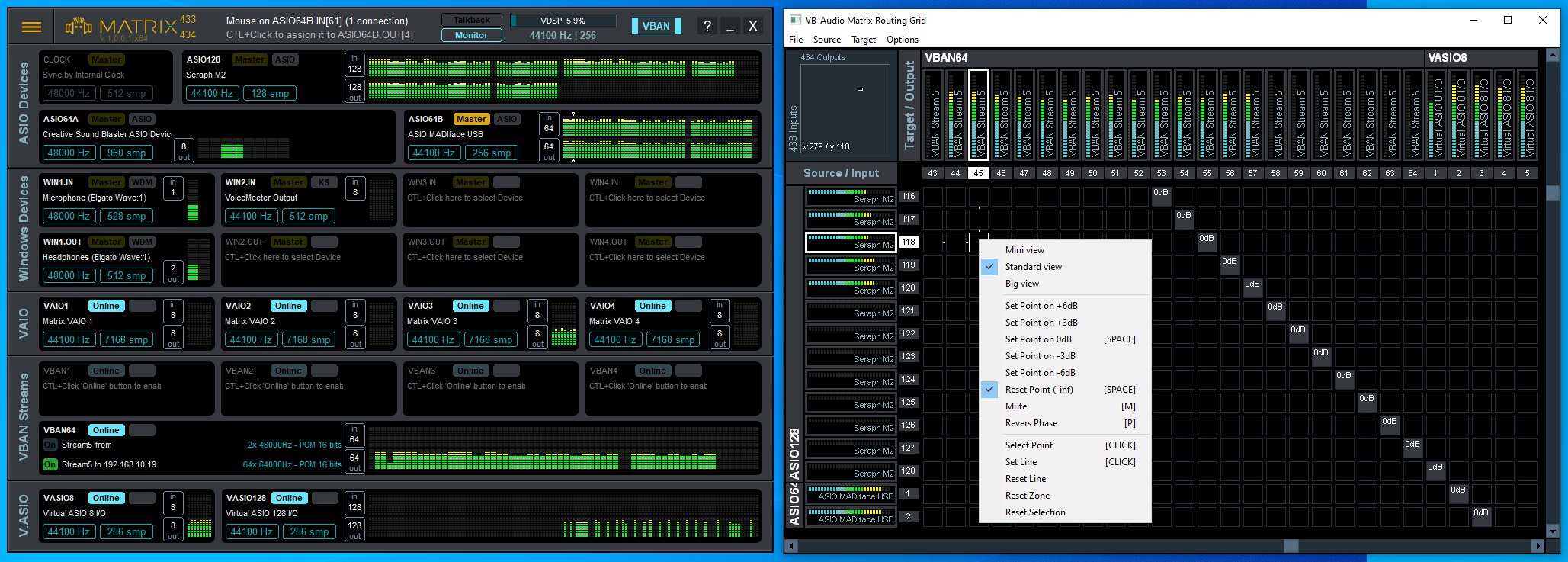Click the routing grid horizontal scroll left arrow

click(792, 546)
